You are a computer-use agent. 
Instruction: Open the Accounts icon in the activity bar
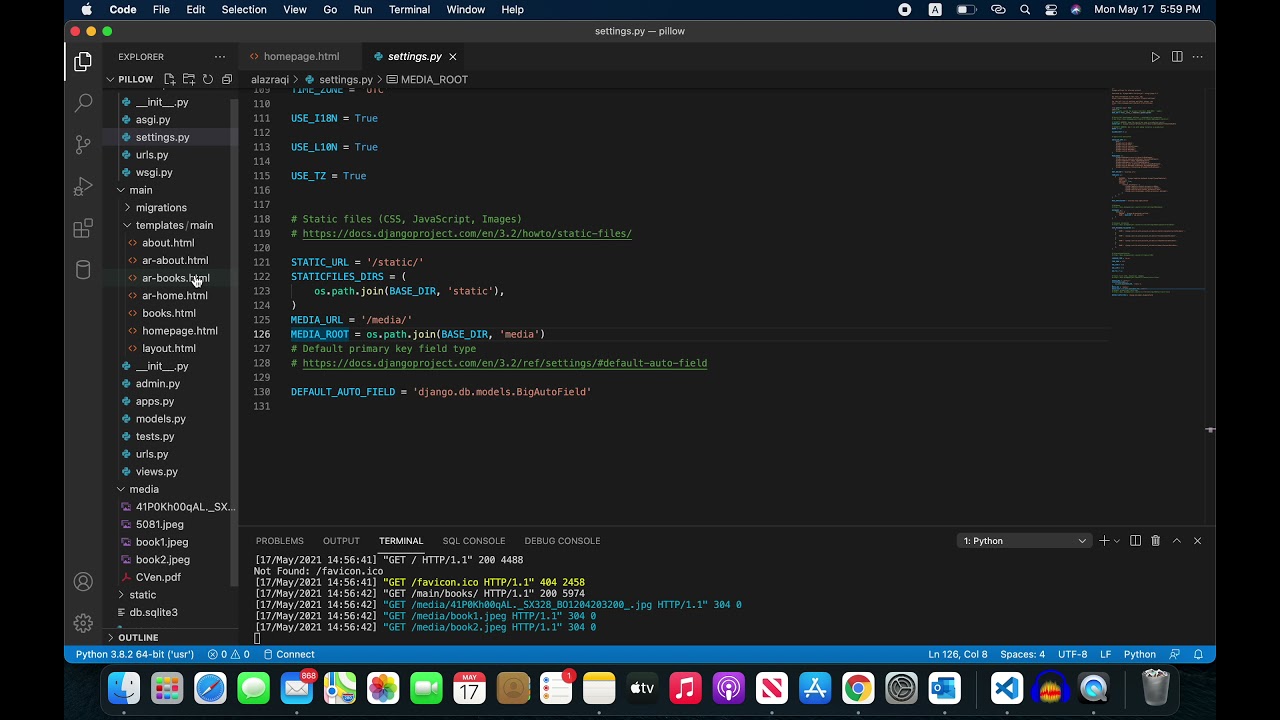(x=83, y=582)
